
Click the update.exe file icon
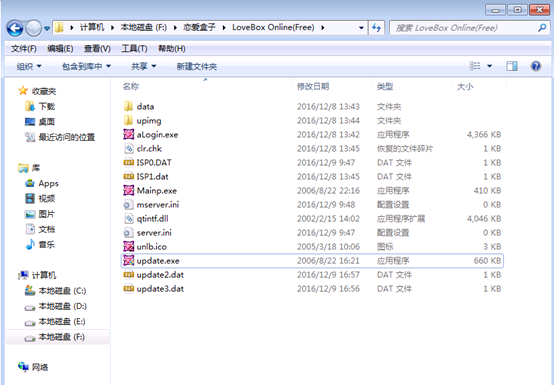(x=129, y=261)
